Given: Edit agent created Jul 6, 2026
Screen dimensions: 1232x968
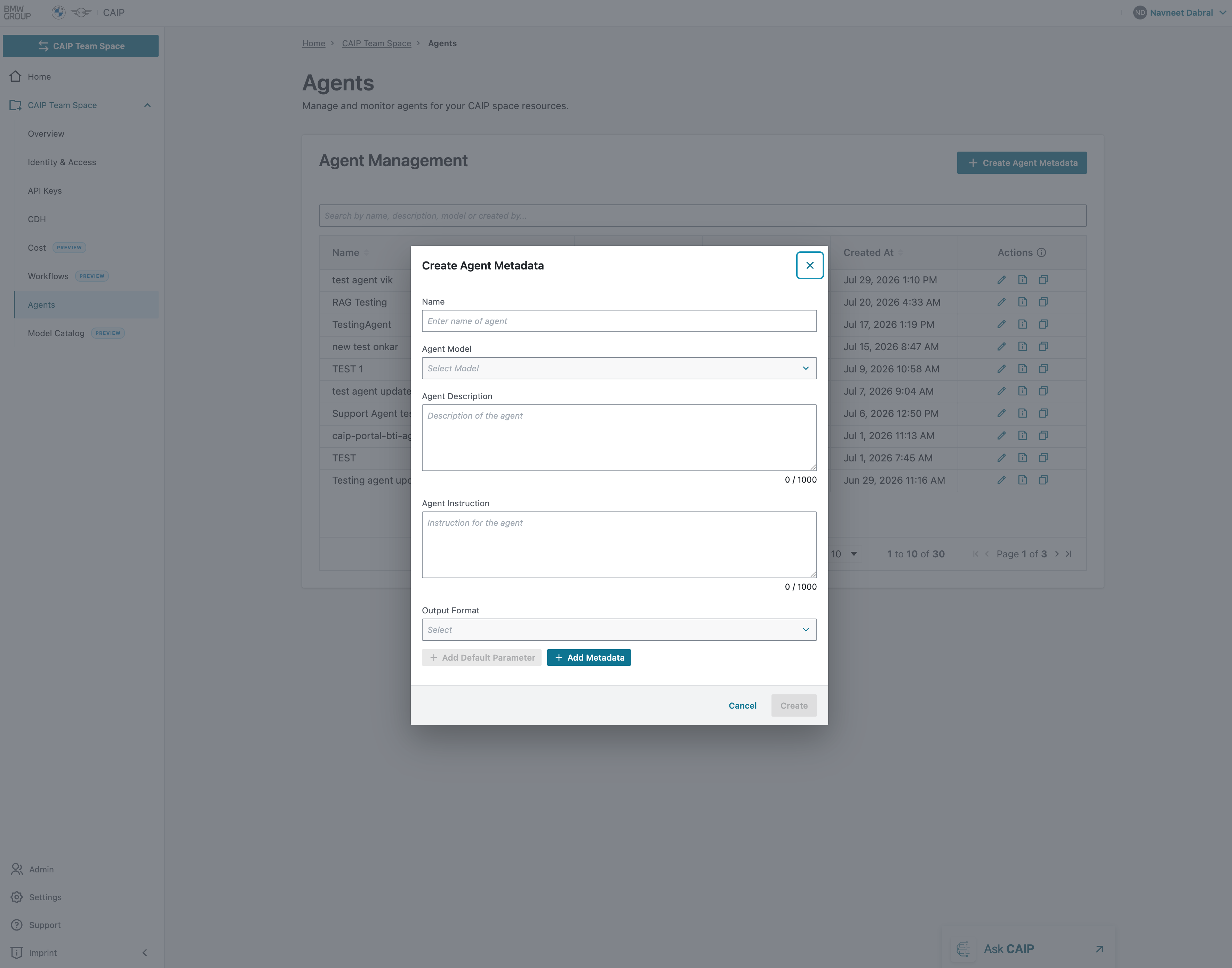Looking at the screenshot, I should pos(1002,413).
